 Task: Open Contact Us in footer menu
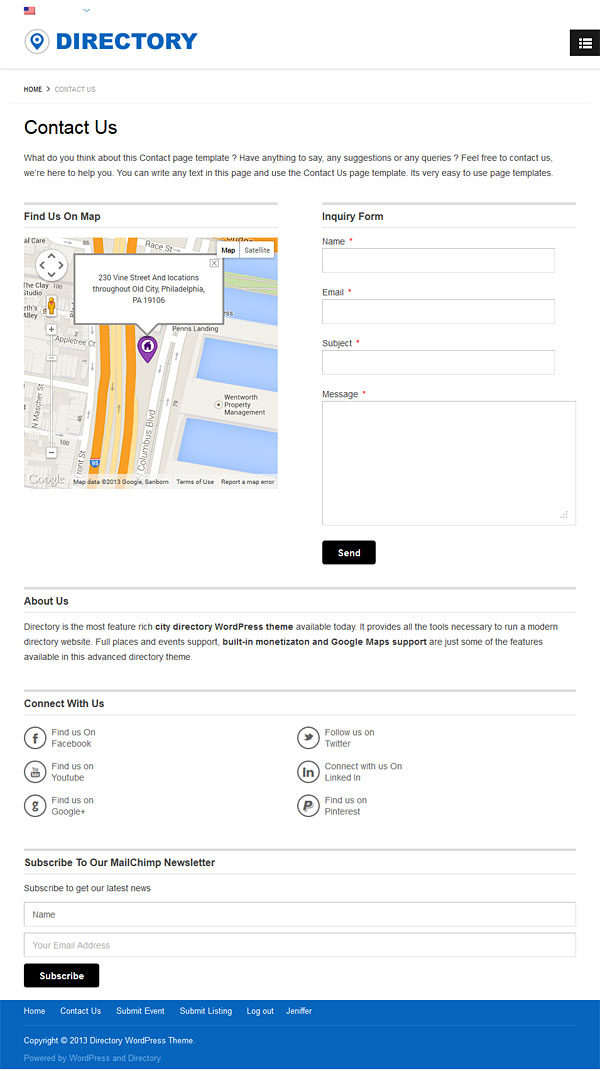pos(81,1011)
